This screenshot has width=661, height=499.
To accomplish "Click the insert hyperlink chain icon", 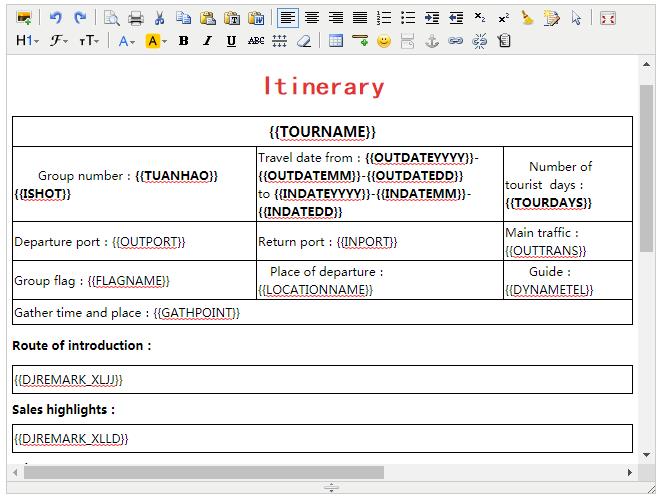I will click(455, 41).
